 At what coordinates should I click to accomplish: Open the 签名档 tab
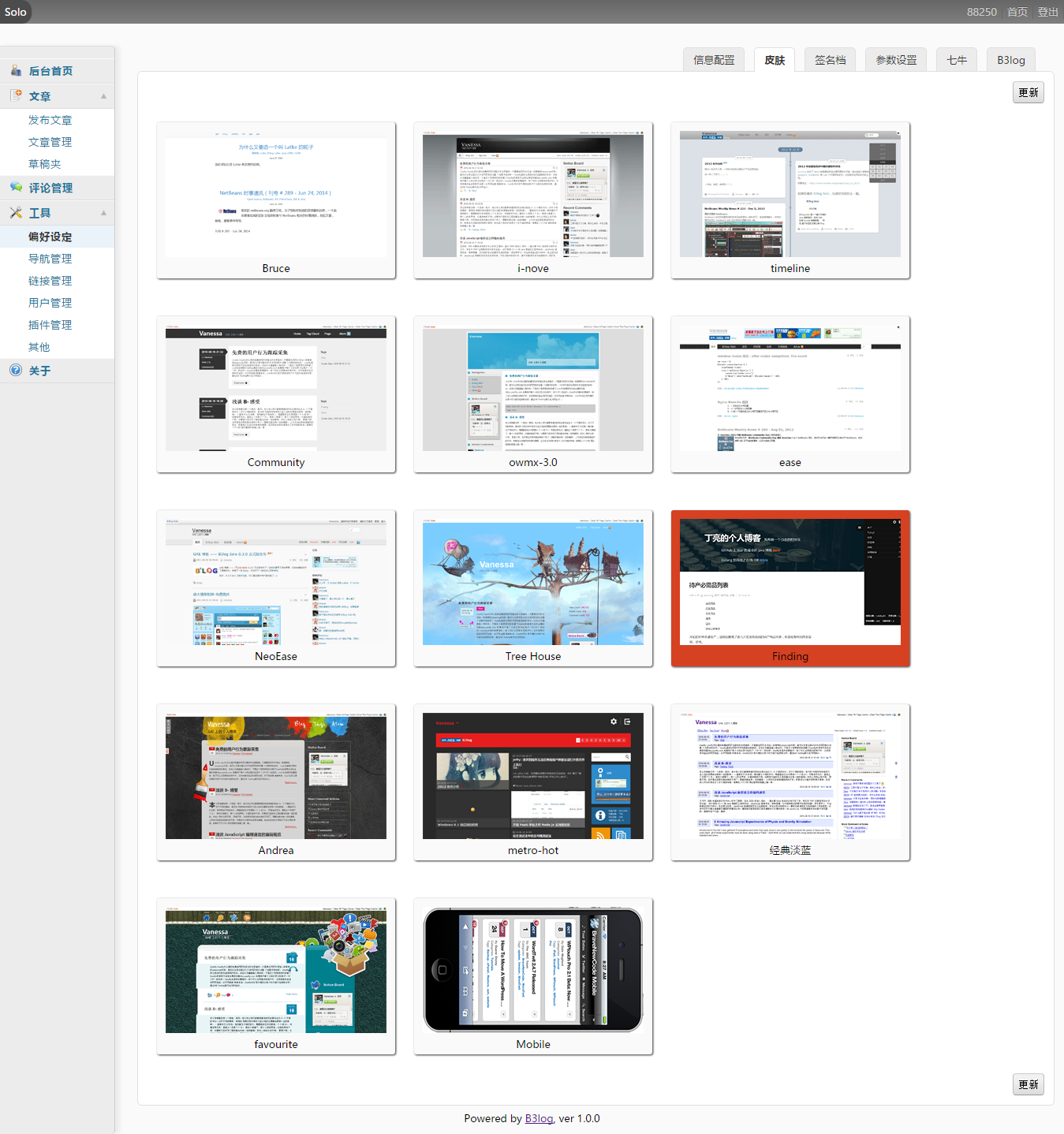point(830,60)
